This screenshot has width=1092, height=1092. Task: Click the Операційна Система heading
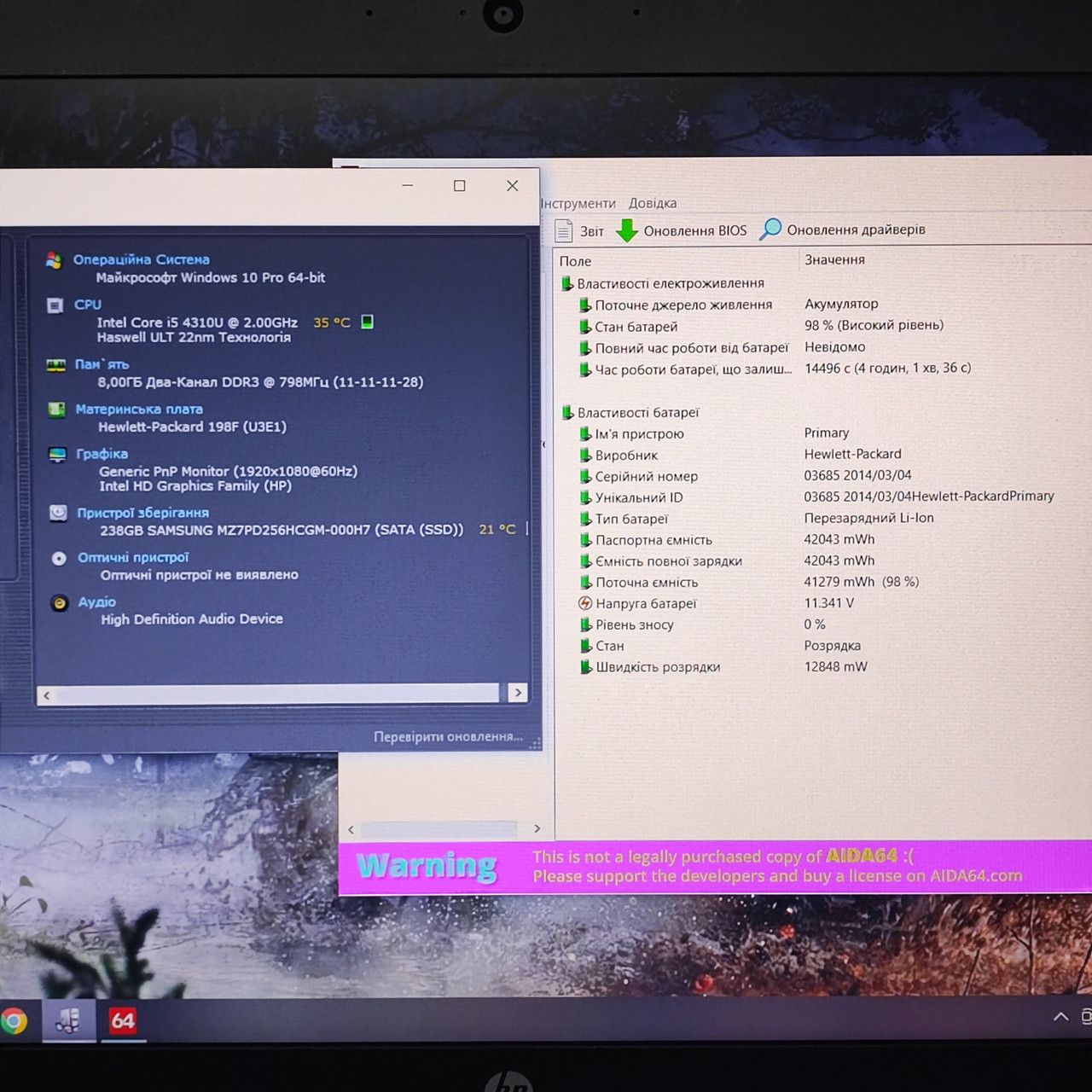click(141, 259)
